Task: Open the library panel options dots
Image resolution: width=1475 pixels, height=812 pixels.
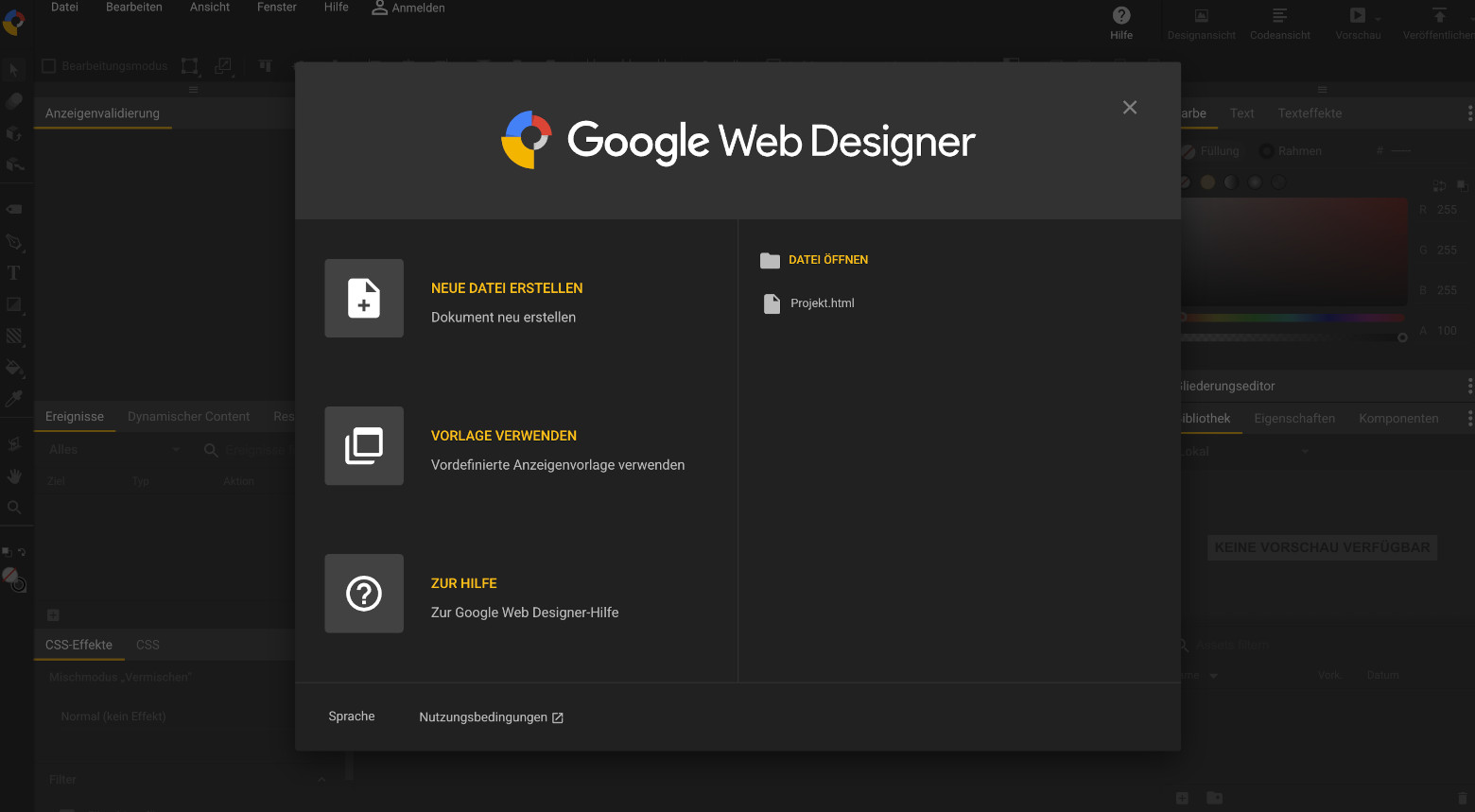Action: coord(1469,419)
